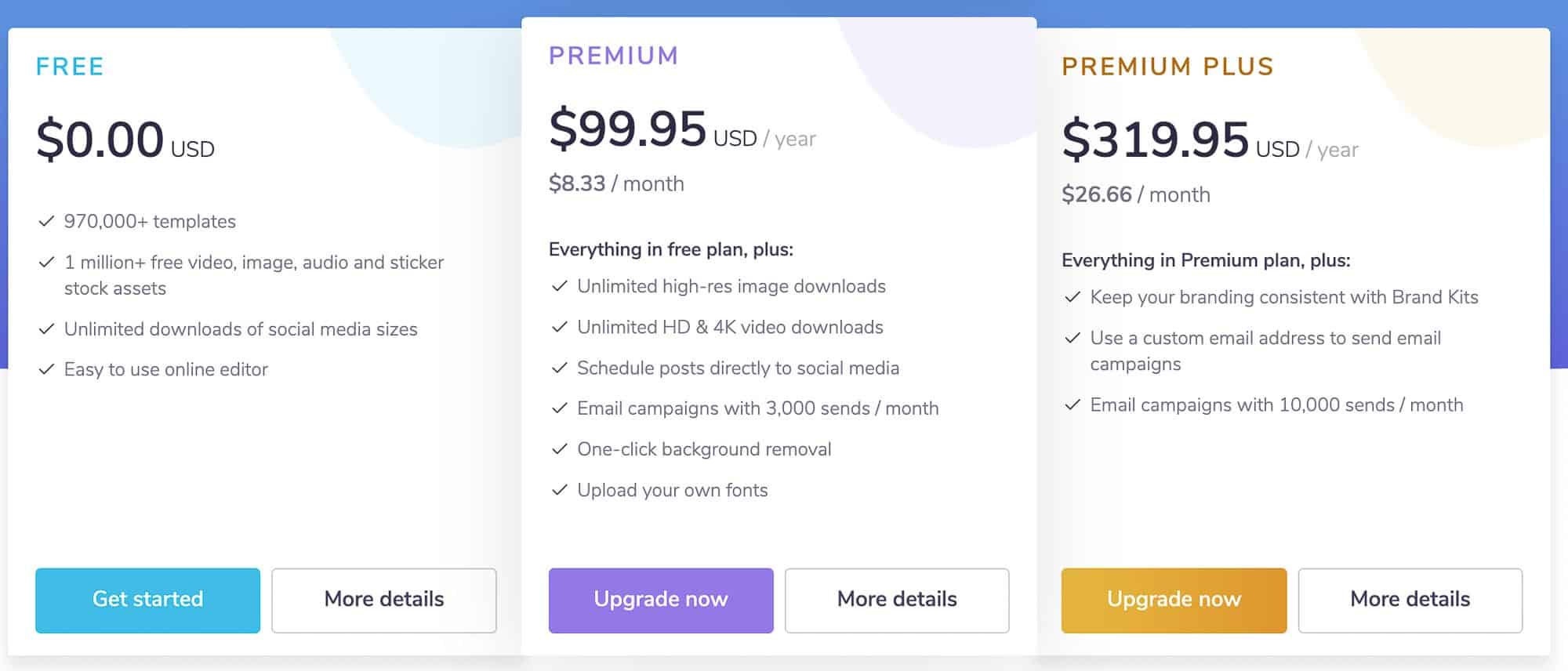Click the checkmark beside 'Unlimited high-res image downloads'
Image resolution: width=1568 pixels, height=671 pixels.
point(559,287)
